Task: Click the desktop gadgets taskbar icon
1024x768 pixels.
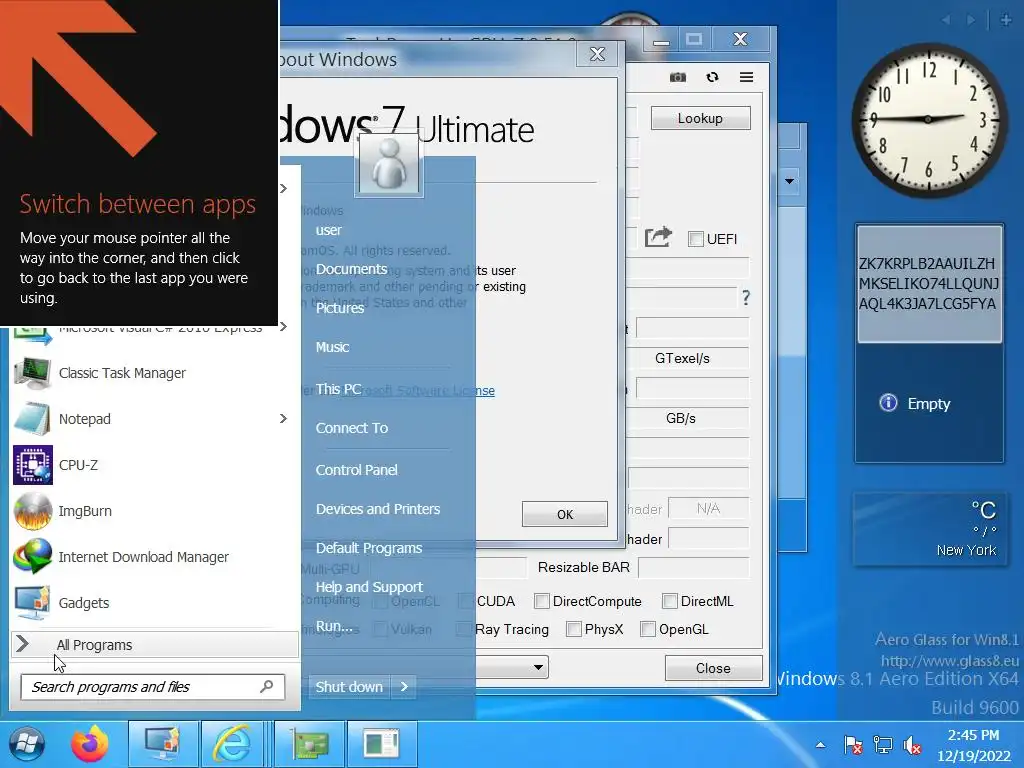Action: [x=162, y=744]
